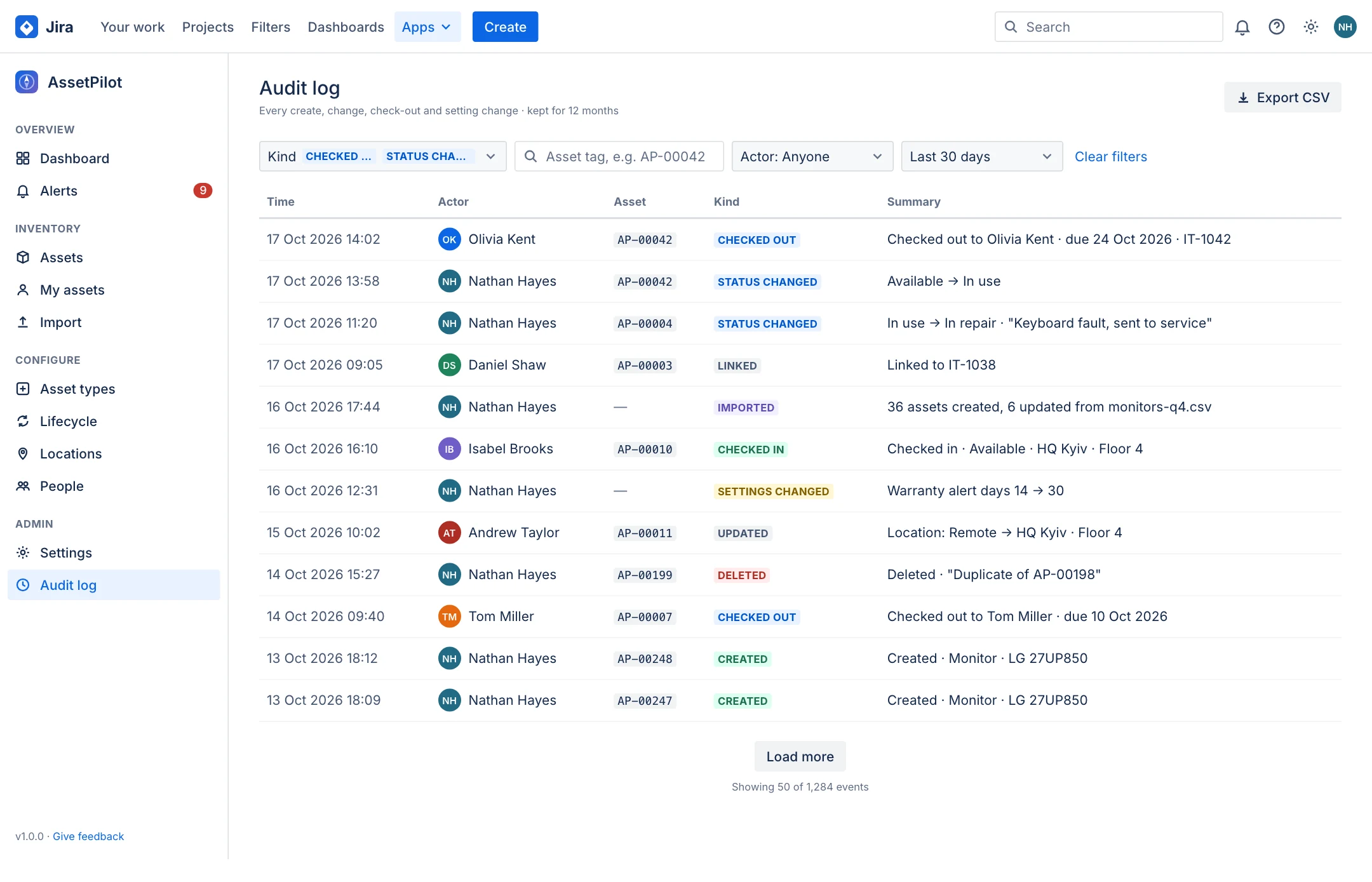Open People in the sidebar
Image resolution: width=1372 pixels, height=882 pixels.
[x=114, y=486]
